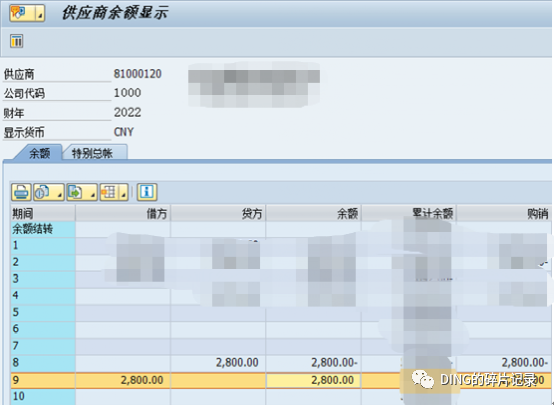The image size is (554, 405).
Task: Select period row 2
Action: pyautogui.click(x=43, y=262)
